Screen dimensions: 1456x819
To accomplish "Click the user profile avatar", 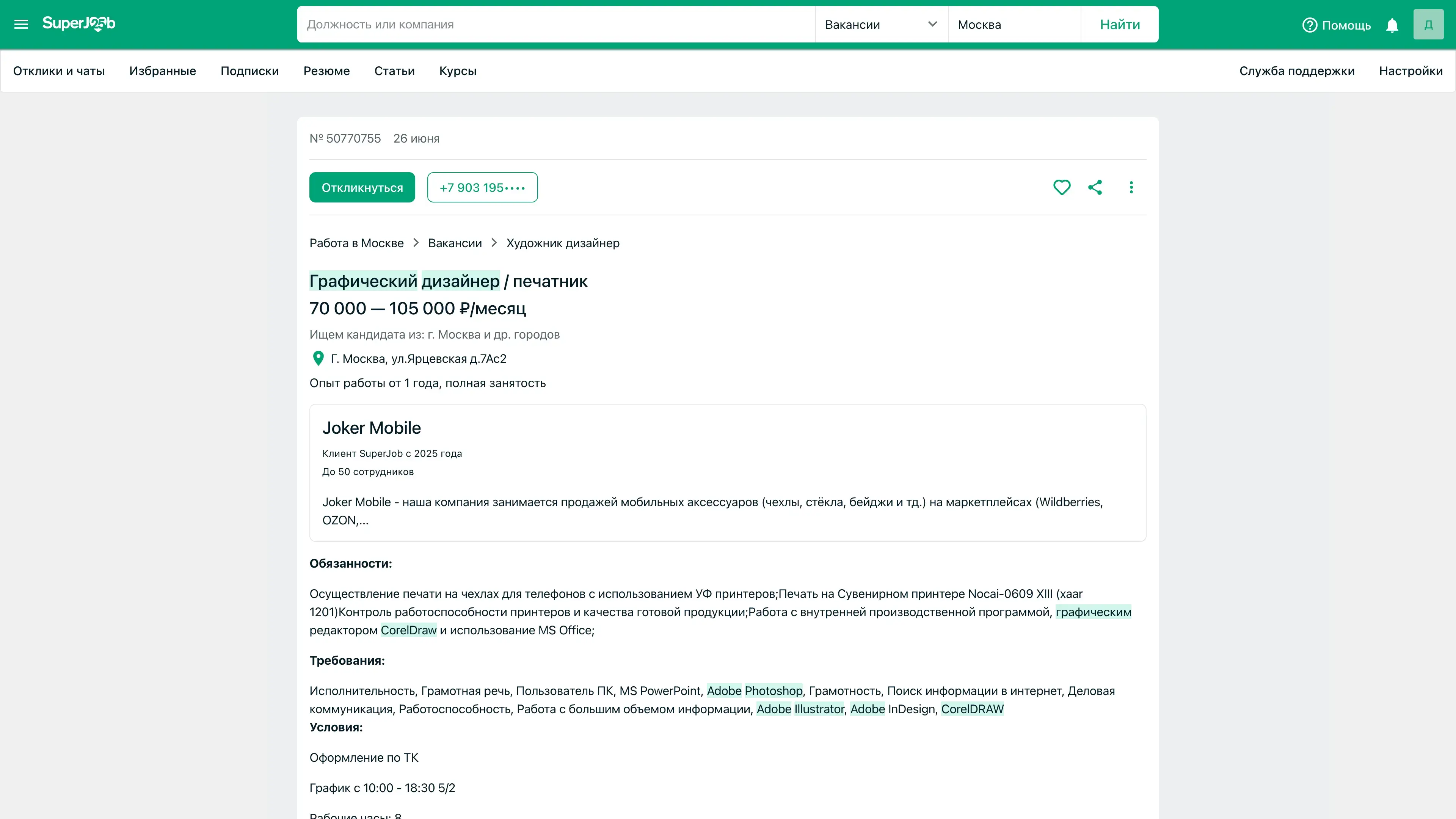I will point(1428,24).
